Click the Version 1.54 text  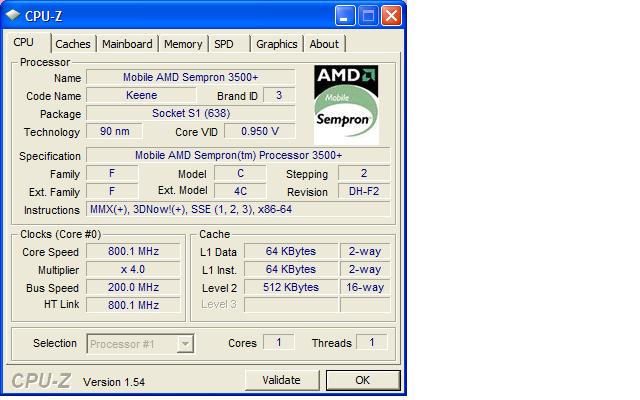coord(114,382)
